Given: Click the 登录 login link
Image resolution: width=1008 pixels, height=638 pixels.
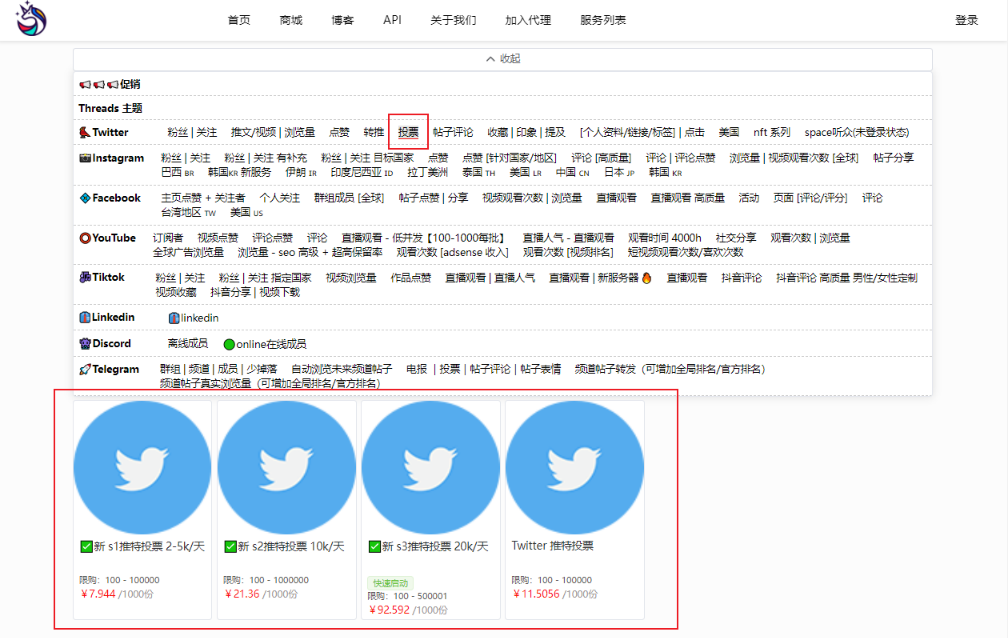Looking at the screenshot, I should point(966,20).
